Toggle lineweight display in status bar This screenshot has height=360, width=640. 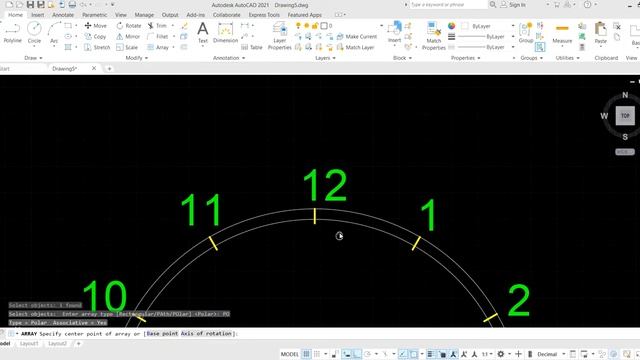click(x=430, y=354)
